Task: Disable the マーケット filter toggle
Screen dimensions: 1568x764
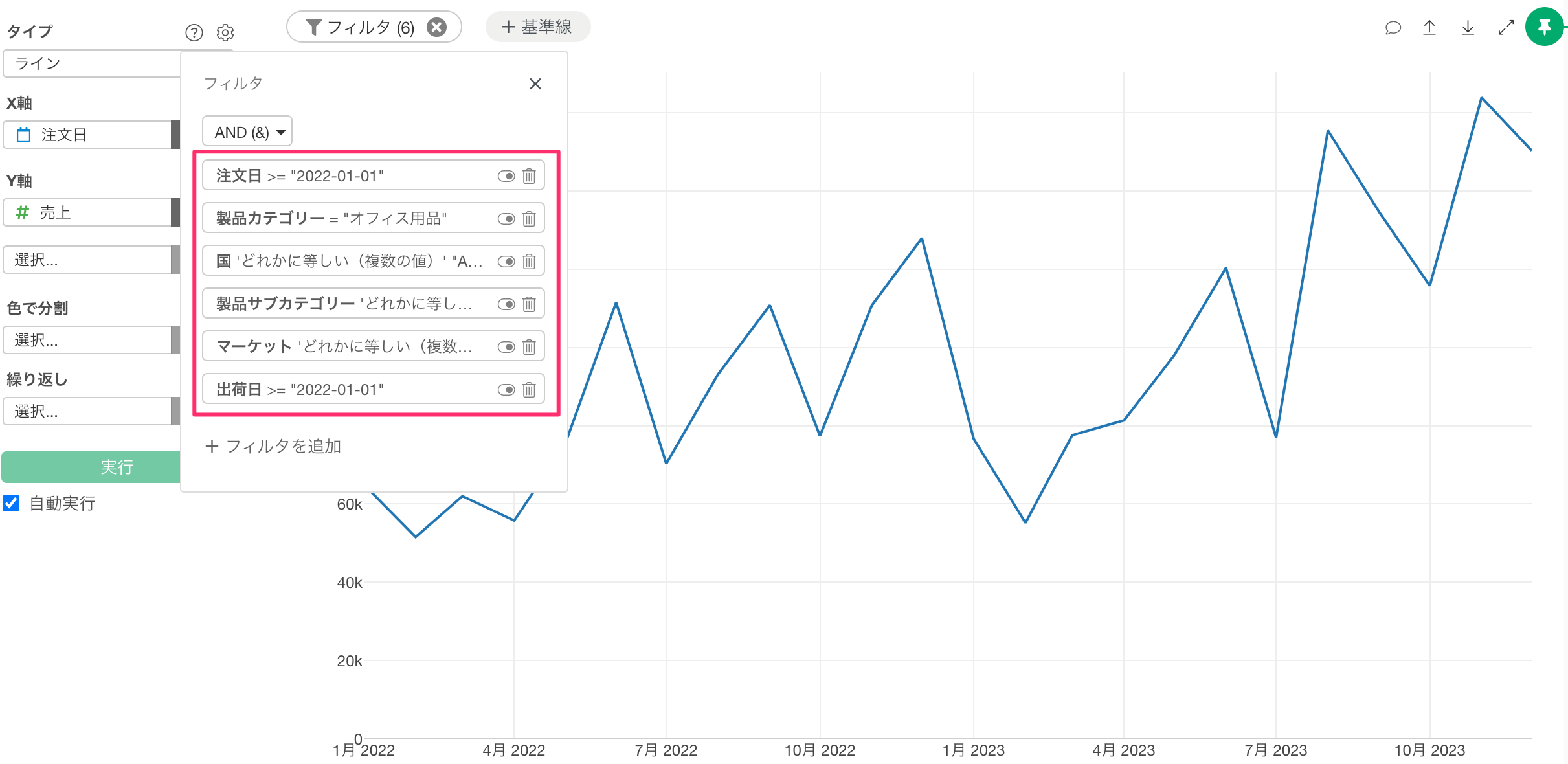Action: pyautogui.click(x=506, y=347)
